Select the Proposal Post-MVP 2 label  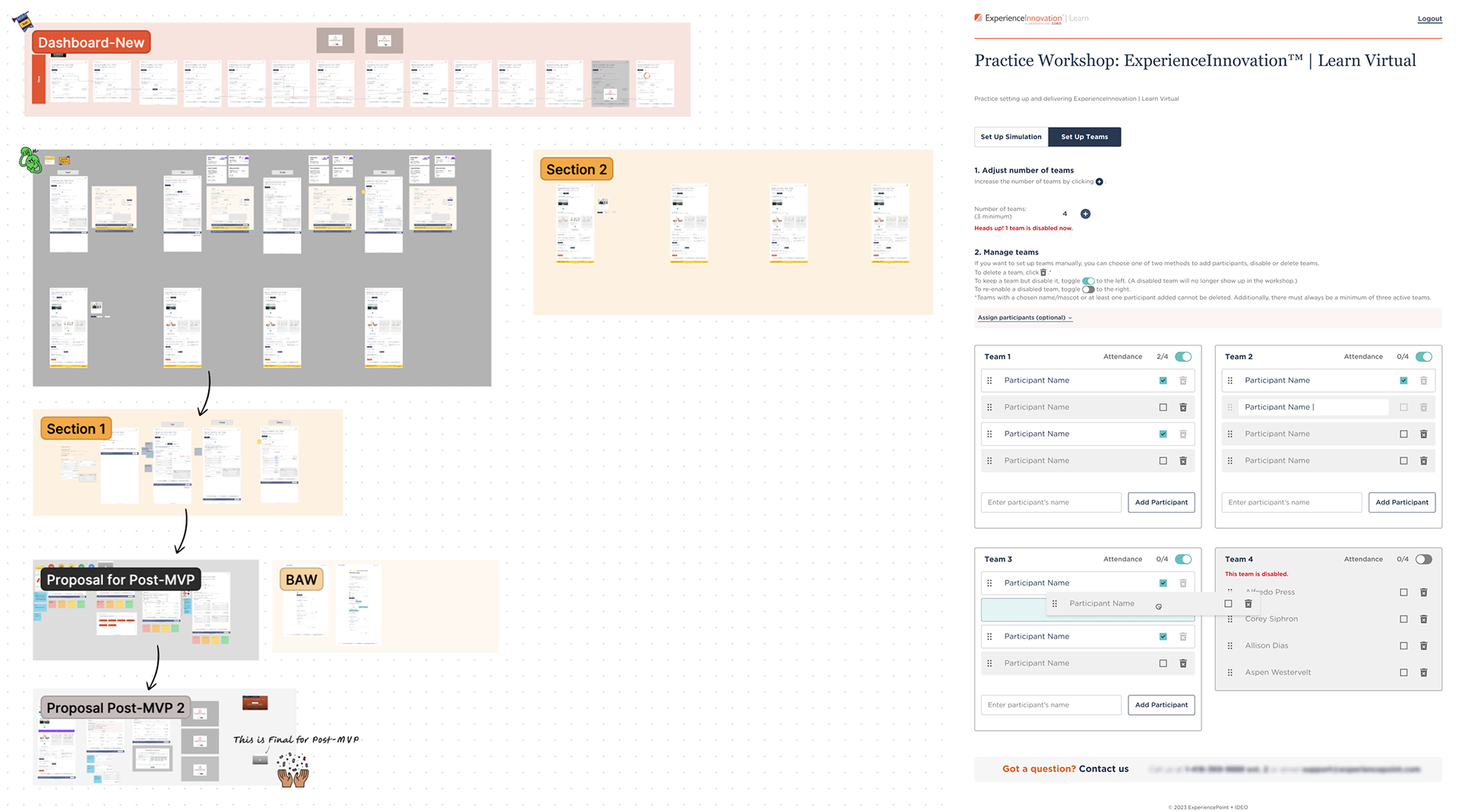click(x=116, y=709)
